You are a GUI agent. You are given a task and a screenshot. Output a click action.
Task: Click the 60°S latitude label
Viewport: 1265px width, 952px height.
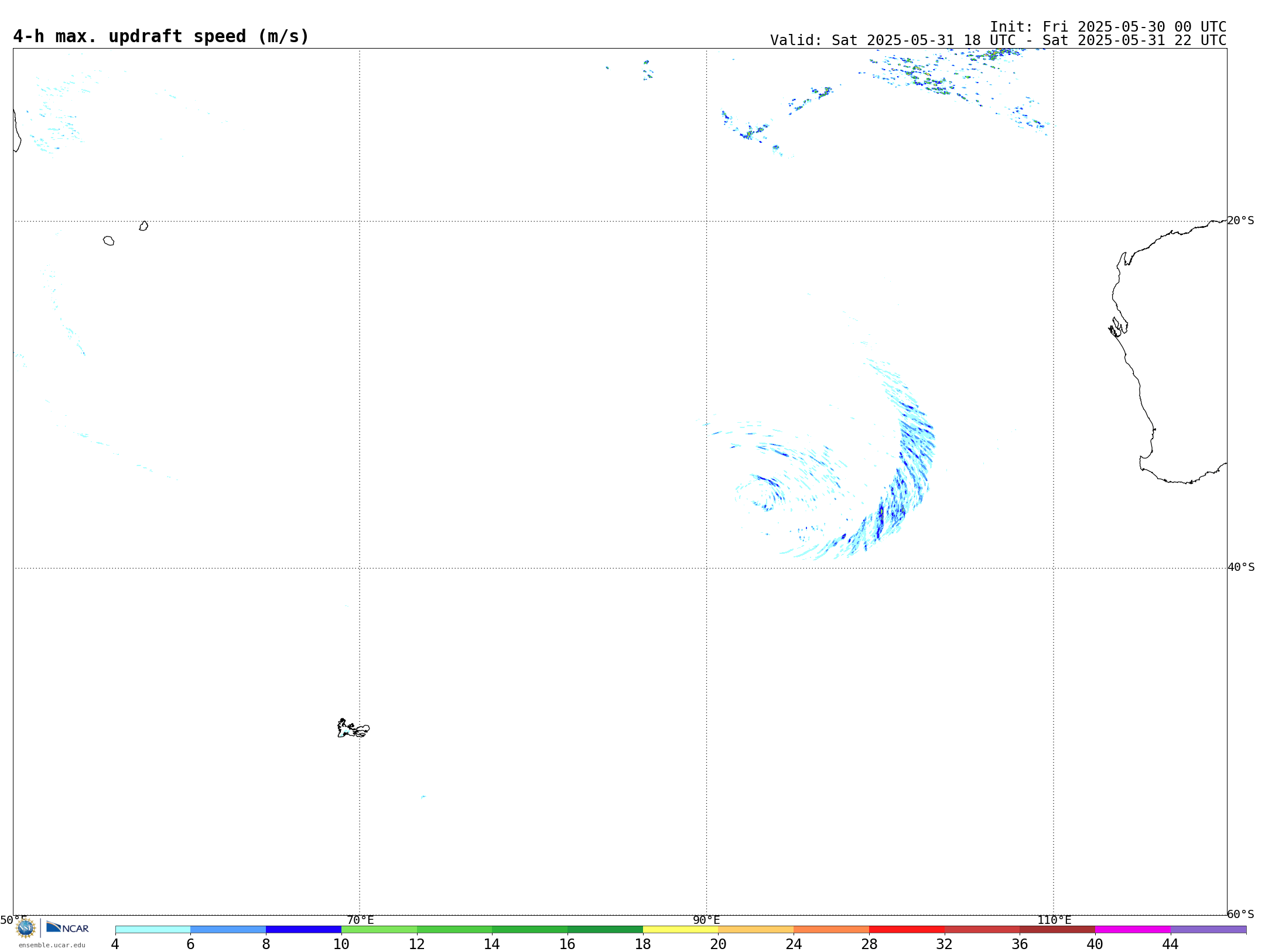point(1241,914)
